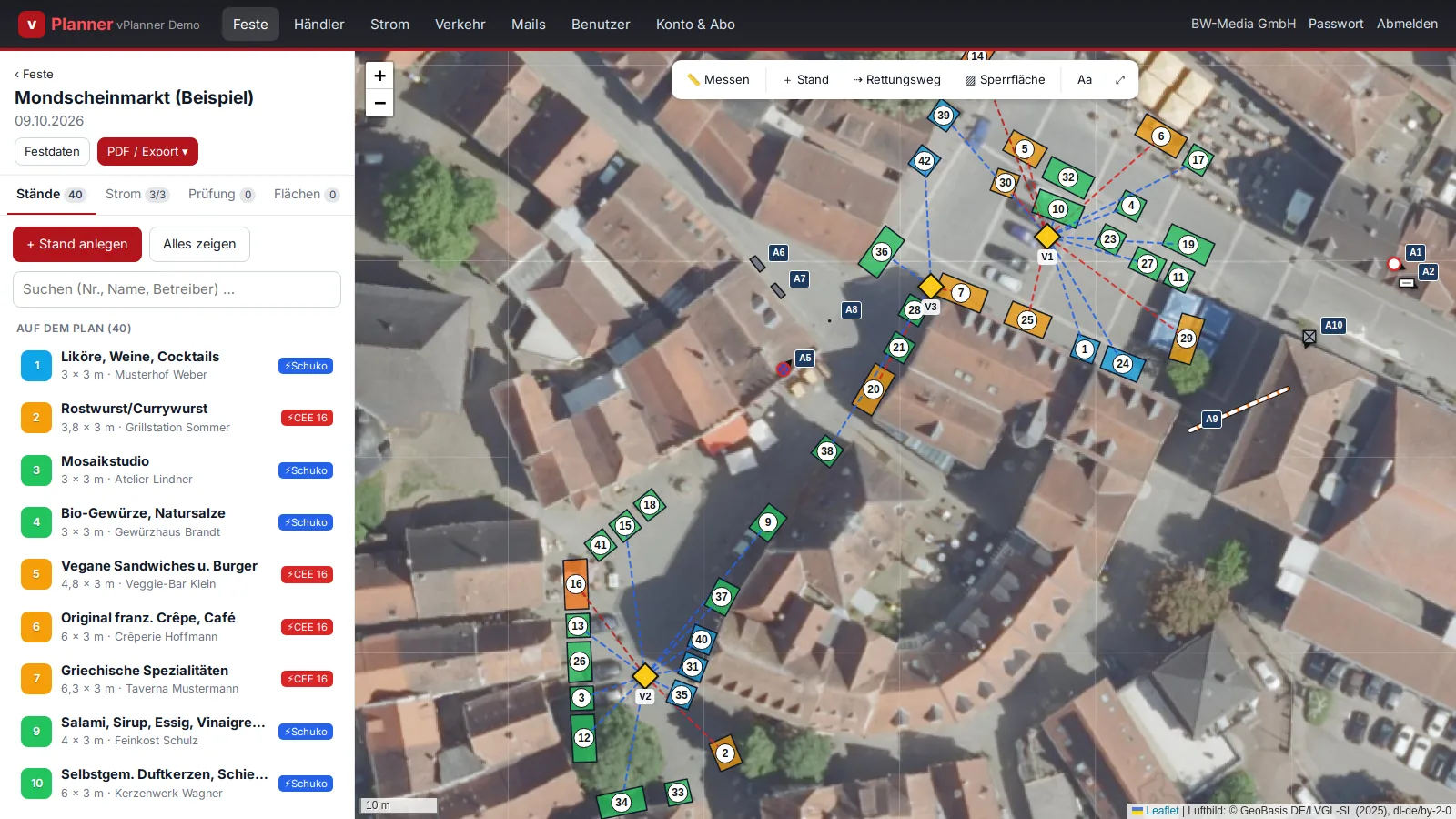The height and width of the screenshot is (819, 1456).
Task: Zoom out on the map
Action: coord(379,103)
